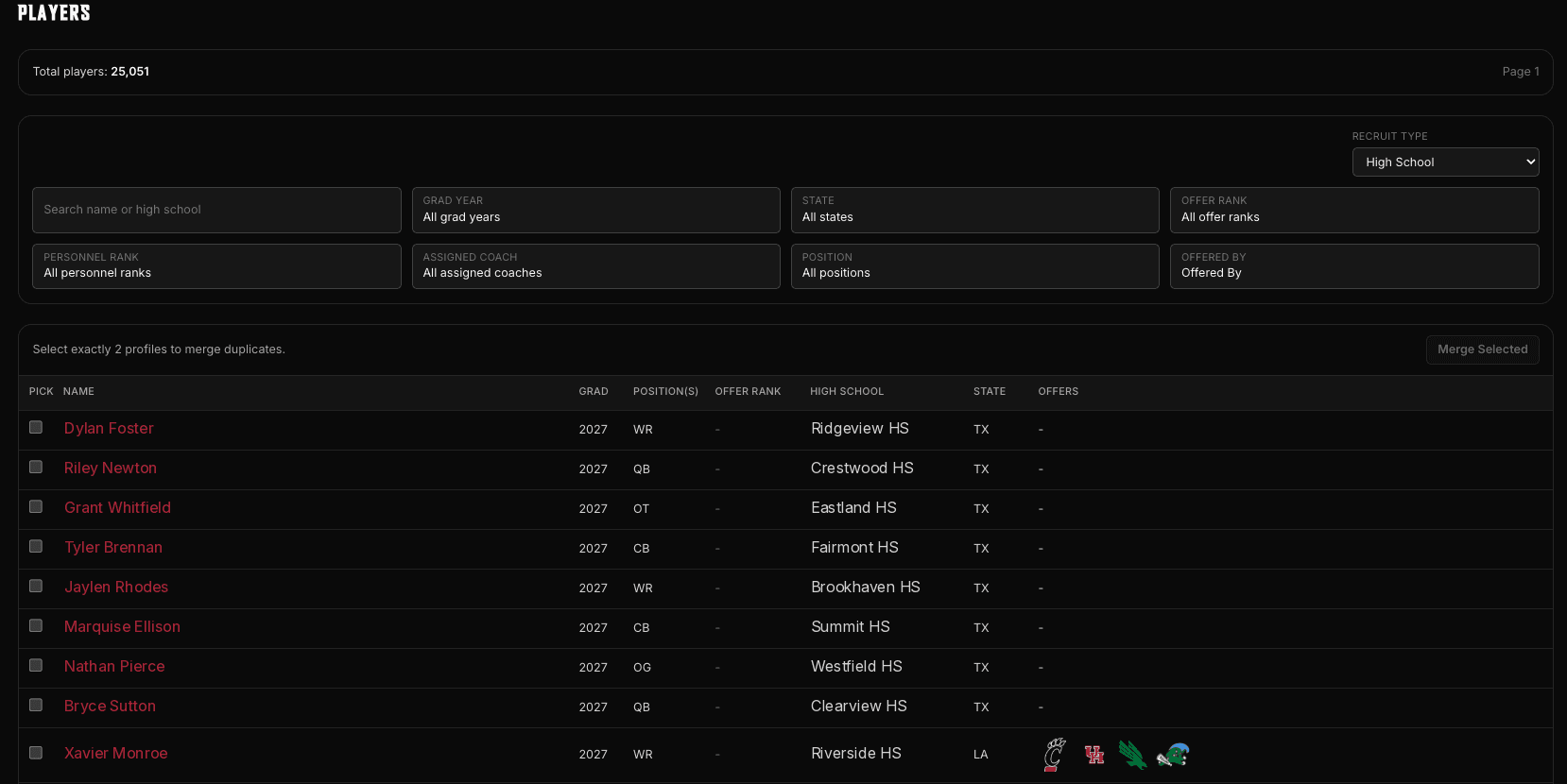Click the Eastland HS cell
This screenshot has height=784, width=1567.
[x=853, y=508]
